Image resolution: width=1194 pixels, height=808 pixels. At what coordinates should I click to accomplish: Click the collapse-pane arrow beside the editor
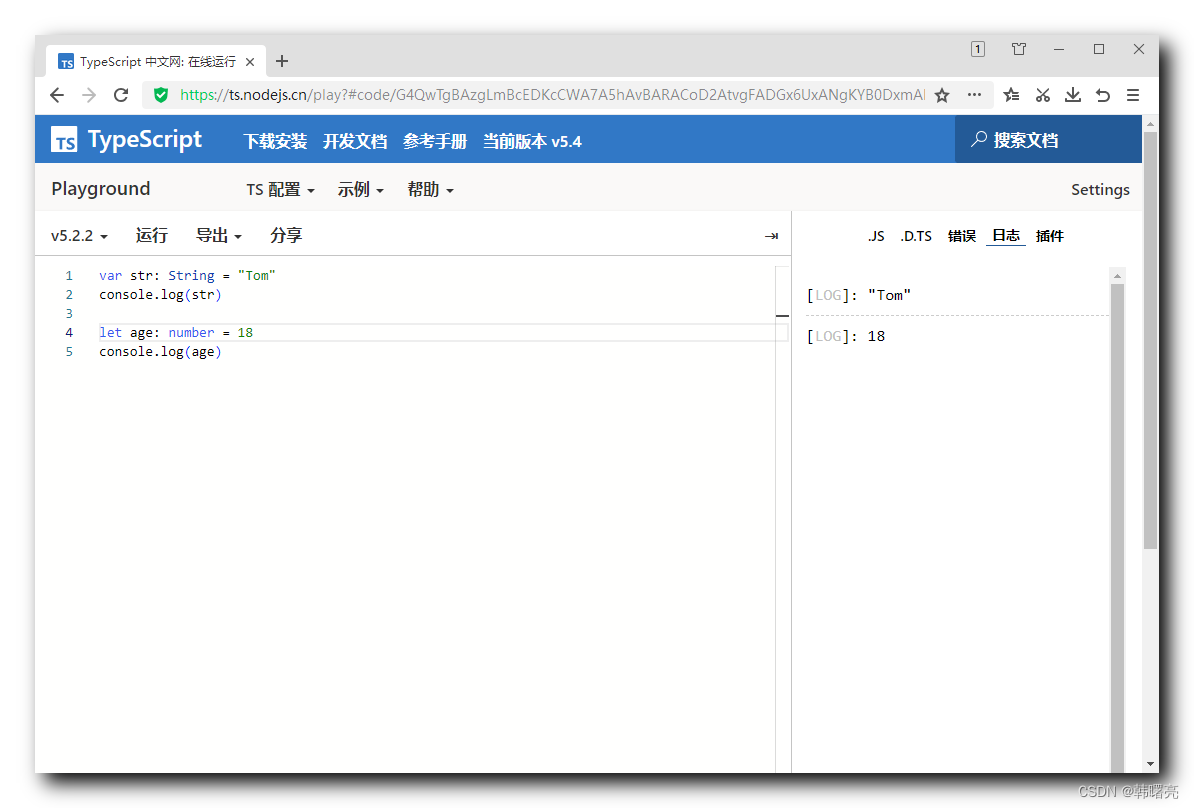770,235
